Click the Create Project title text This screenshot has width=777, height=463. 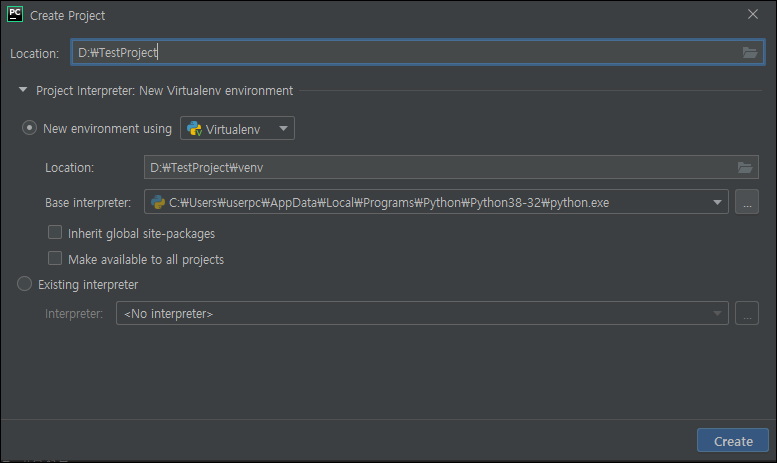(x=68, y=16)
